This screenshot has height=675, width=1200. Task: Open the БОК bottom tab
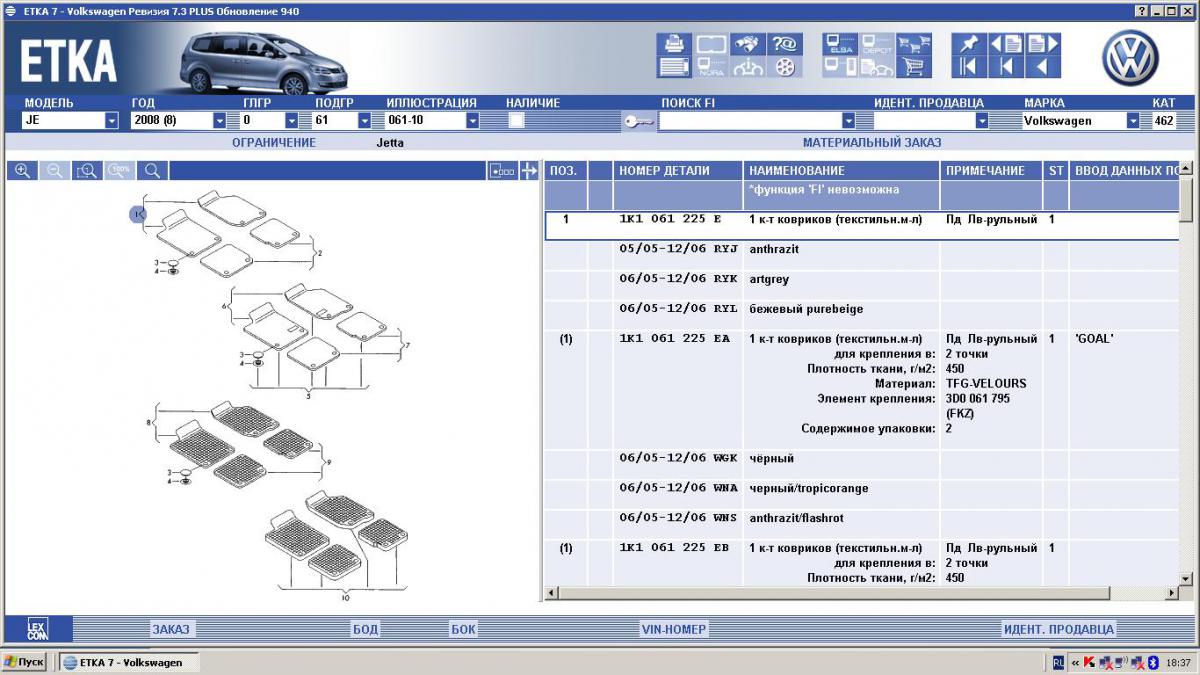coord(463,630)
